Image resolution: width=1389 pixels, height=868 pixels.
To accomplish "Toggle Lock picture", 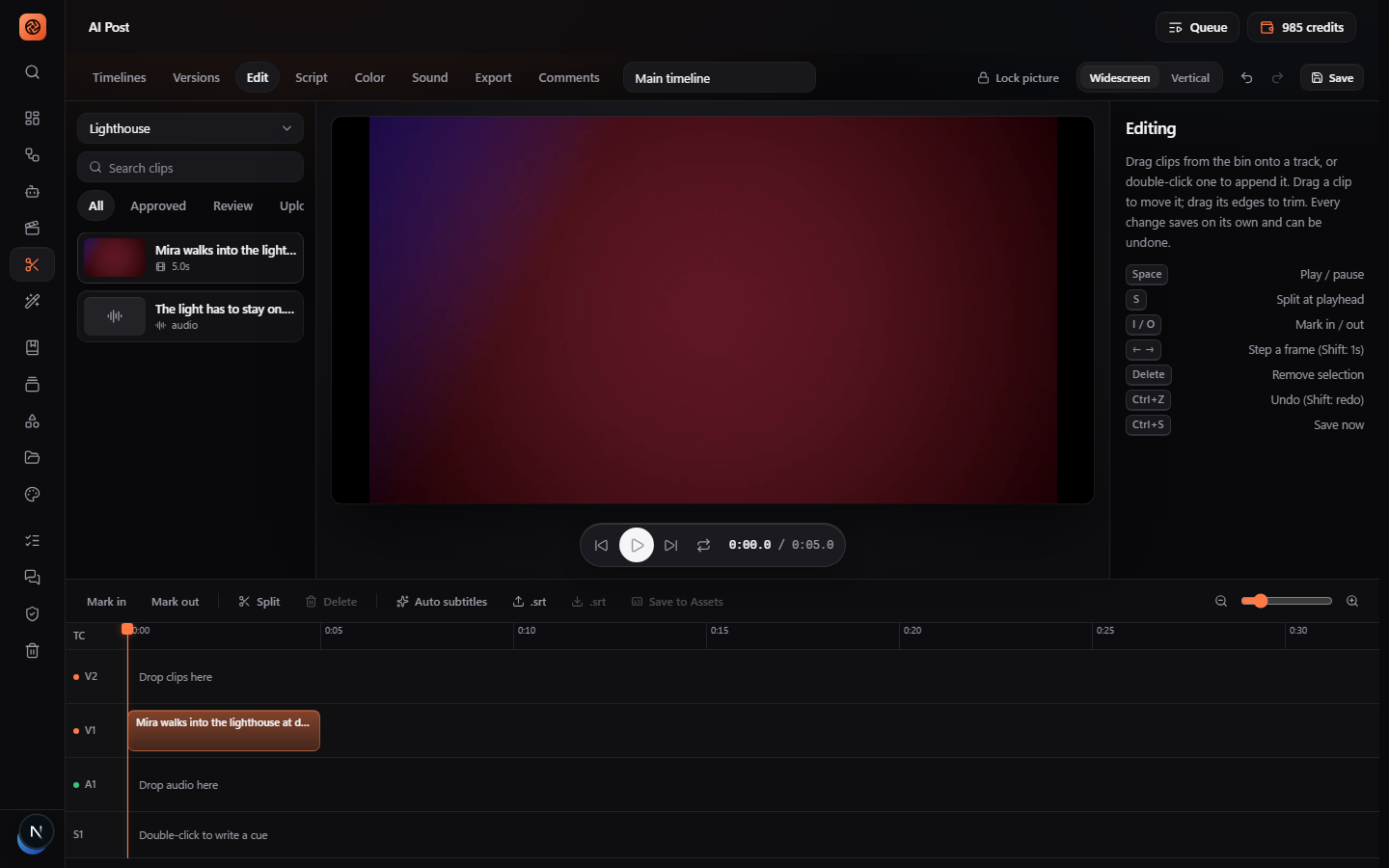I will (x=1019, y=78).
